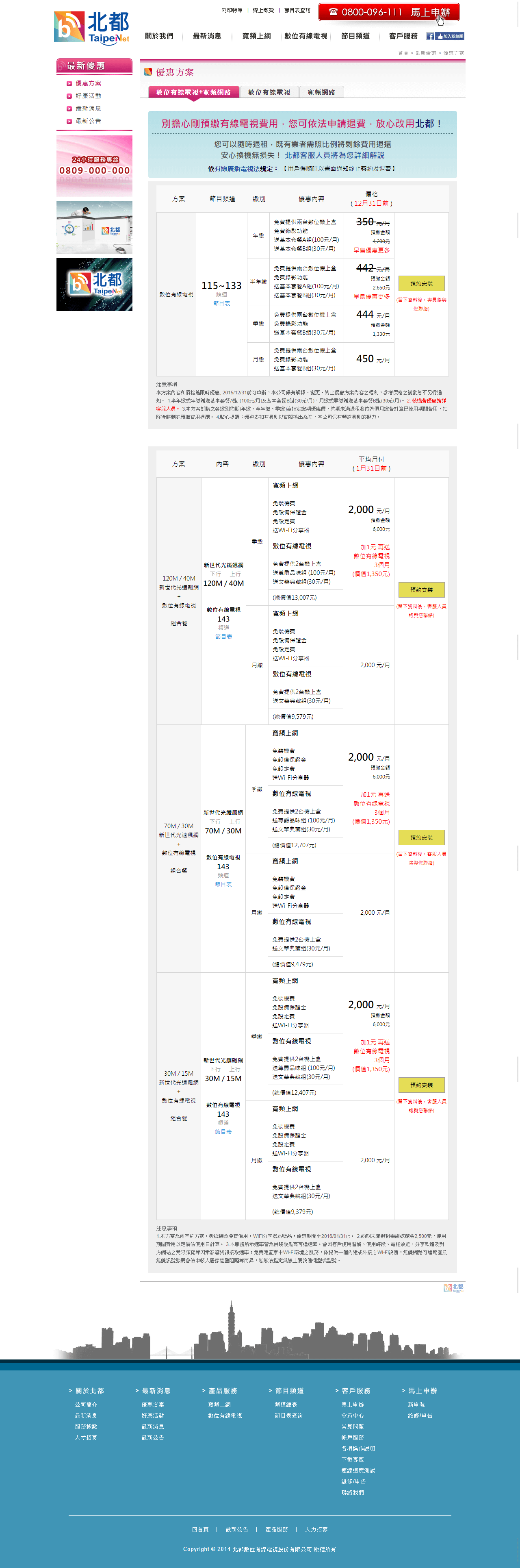Screen dimensions: 520x1568
Task: Open the 節目表 link under 115~133 頻道
Action: coord(221,303)
